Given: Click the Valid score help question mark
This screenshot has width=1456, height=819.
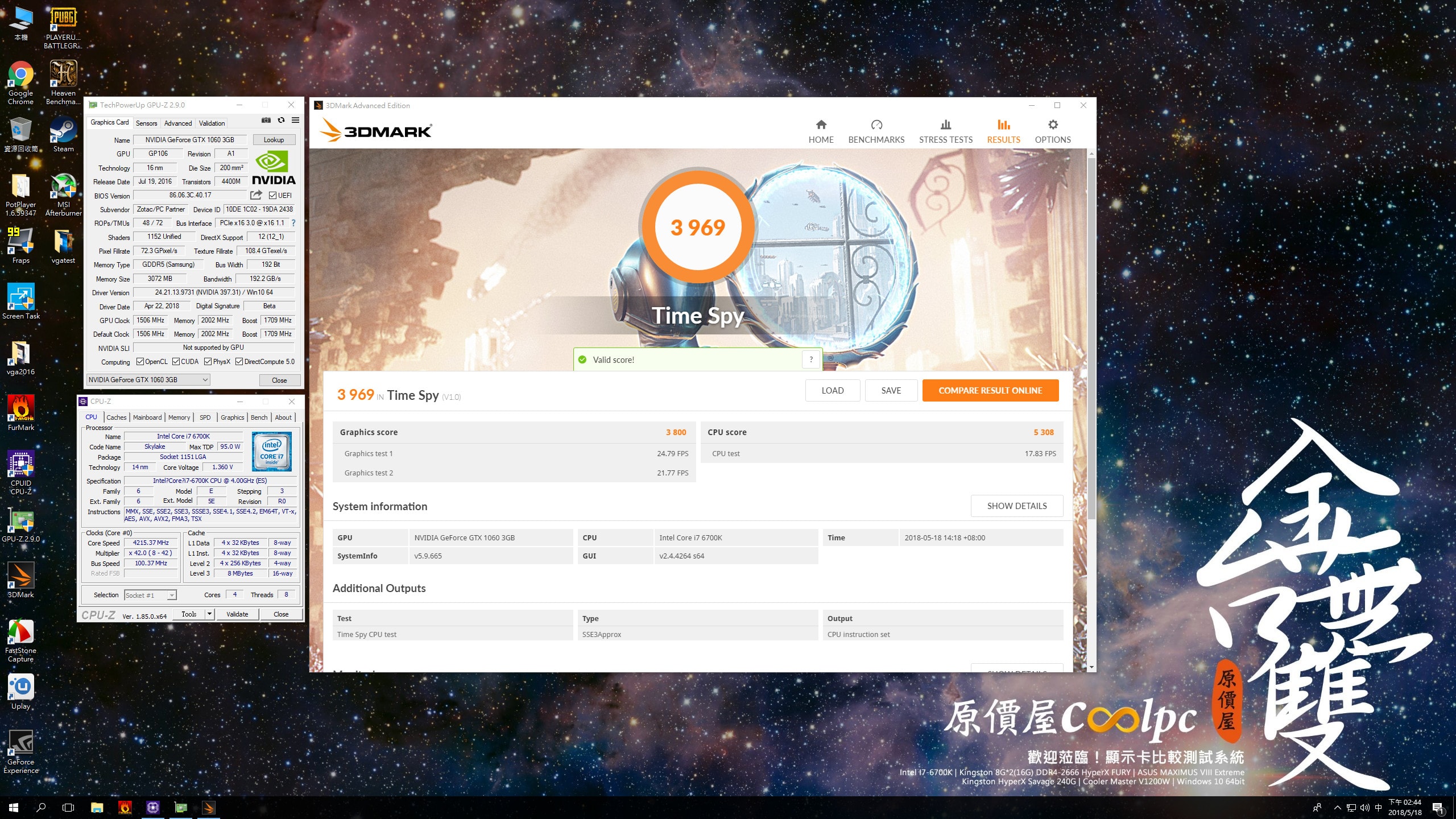Looking at the screenshot, I should (x=811, y=359).
